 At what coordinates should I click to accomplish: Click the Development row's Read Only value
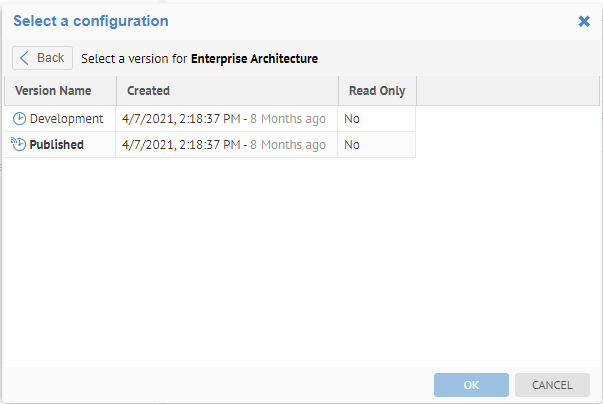pyautogui.click(x=352, y=119)
